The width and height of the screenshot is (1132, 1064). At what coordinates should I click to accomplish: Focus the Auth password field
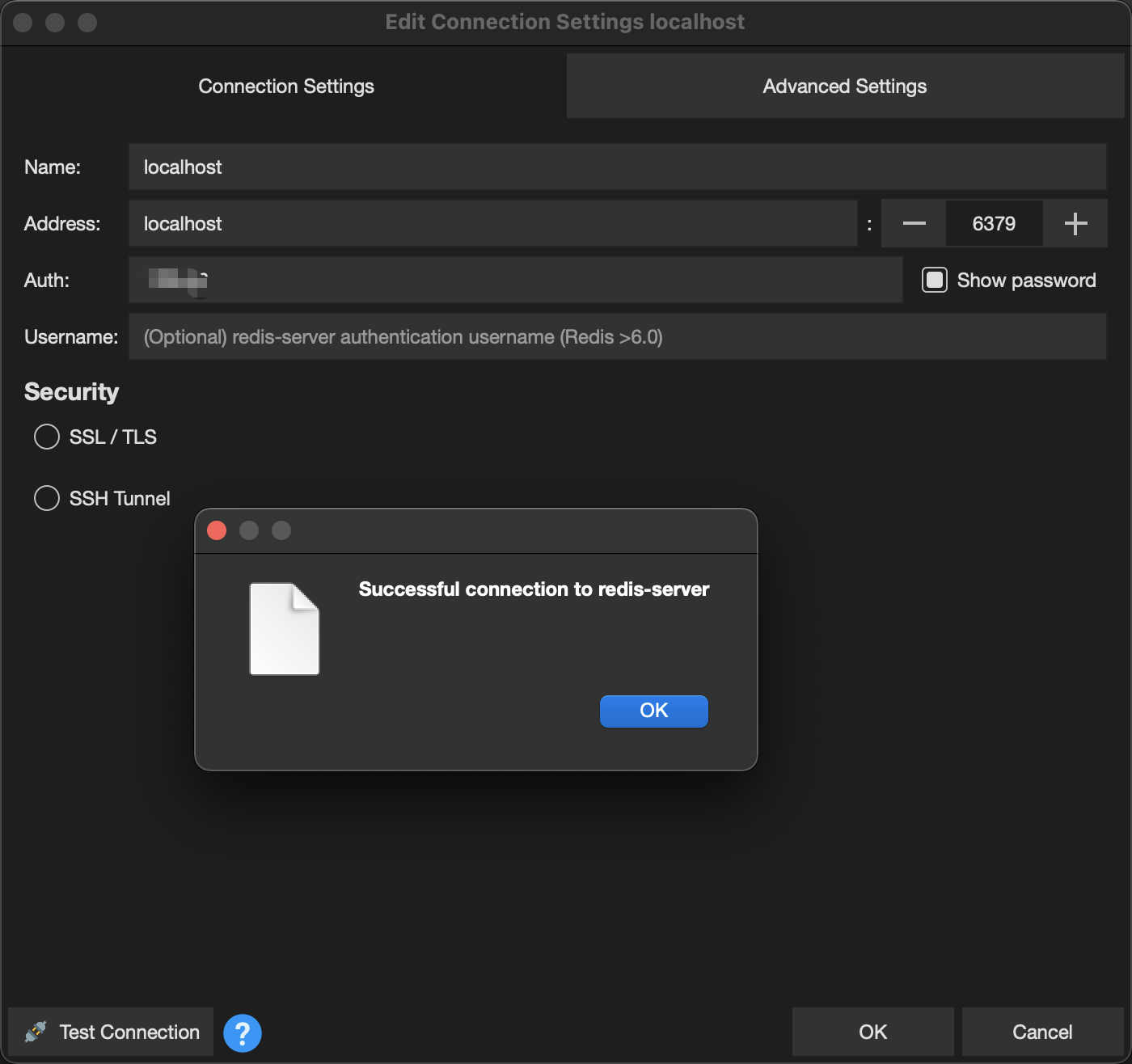pos(514,281)
